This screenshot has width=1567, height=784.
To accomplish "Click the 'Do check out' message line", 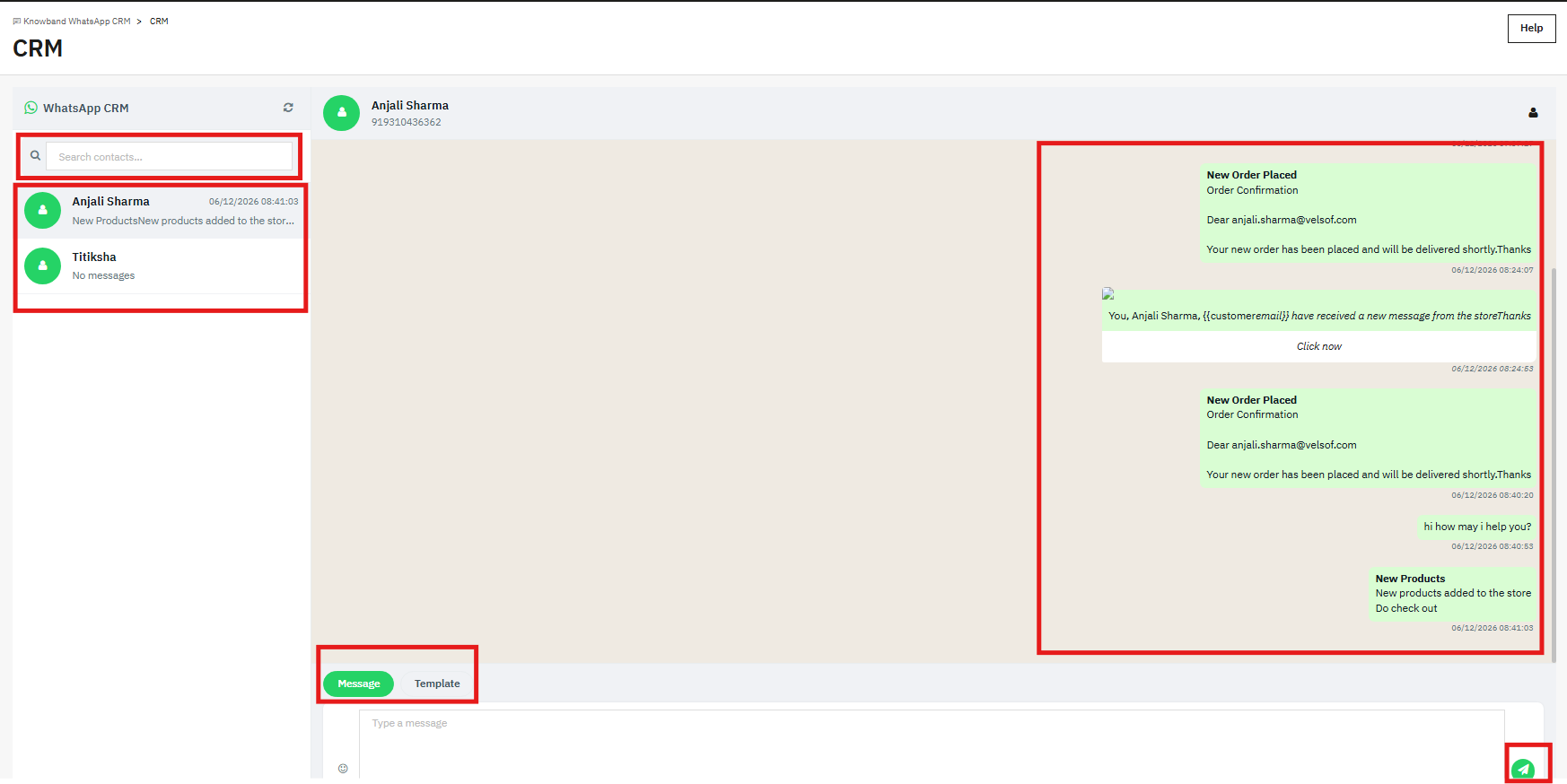I will pyautogui.click(x=1406, y=608).
